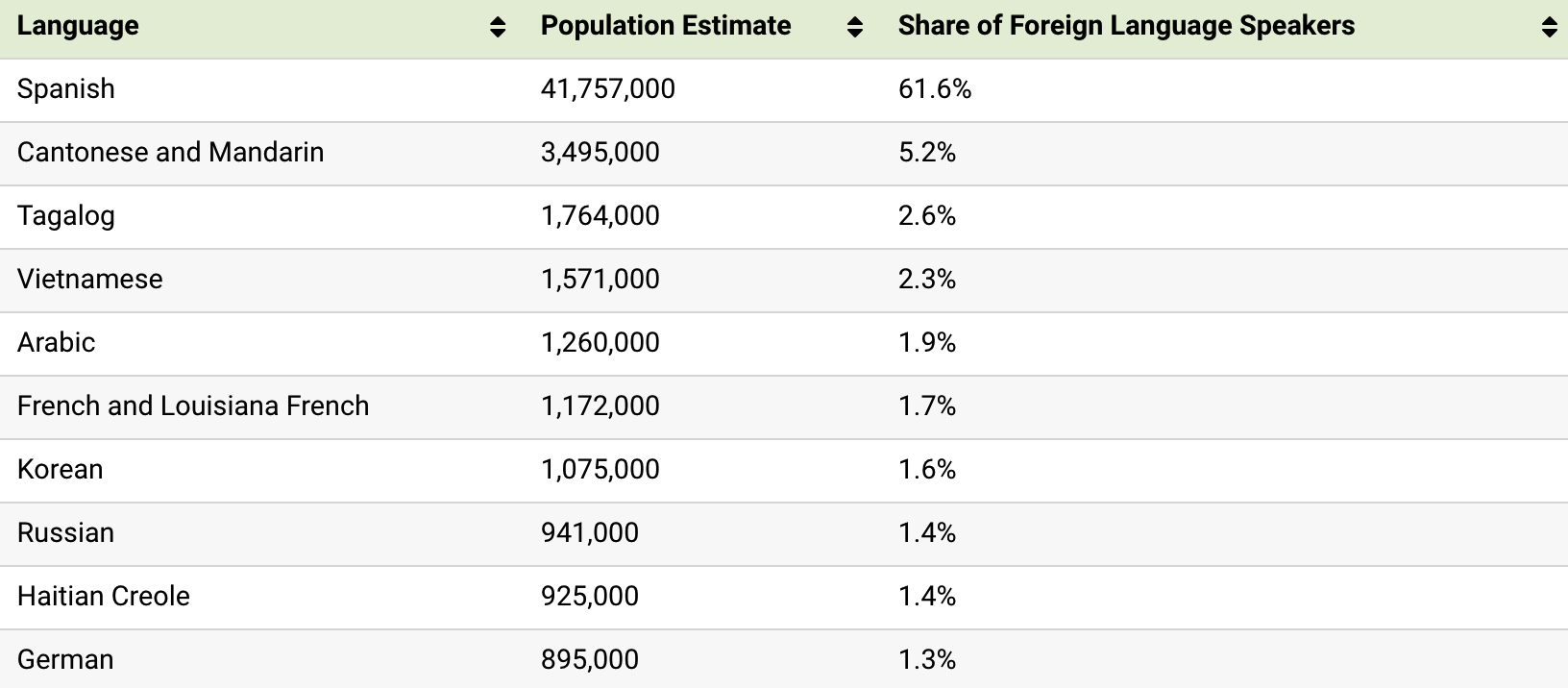Click the Population Estimate column header text
The width and height of the screenshot is (1568, 688).
click(666, 26)
